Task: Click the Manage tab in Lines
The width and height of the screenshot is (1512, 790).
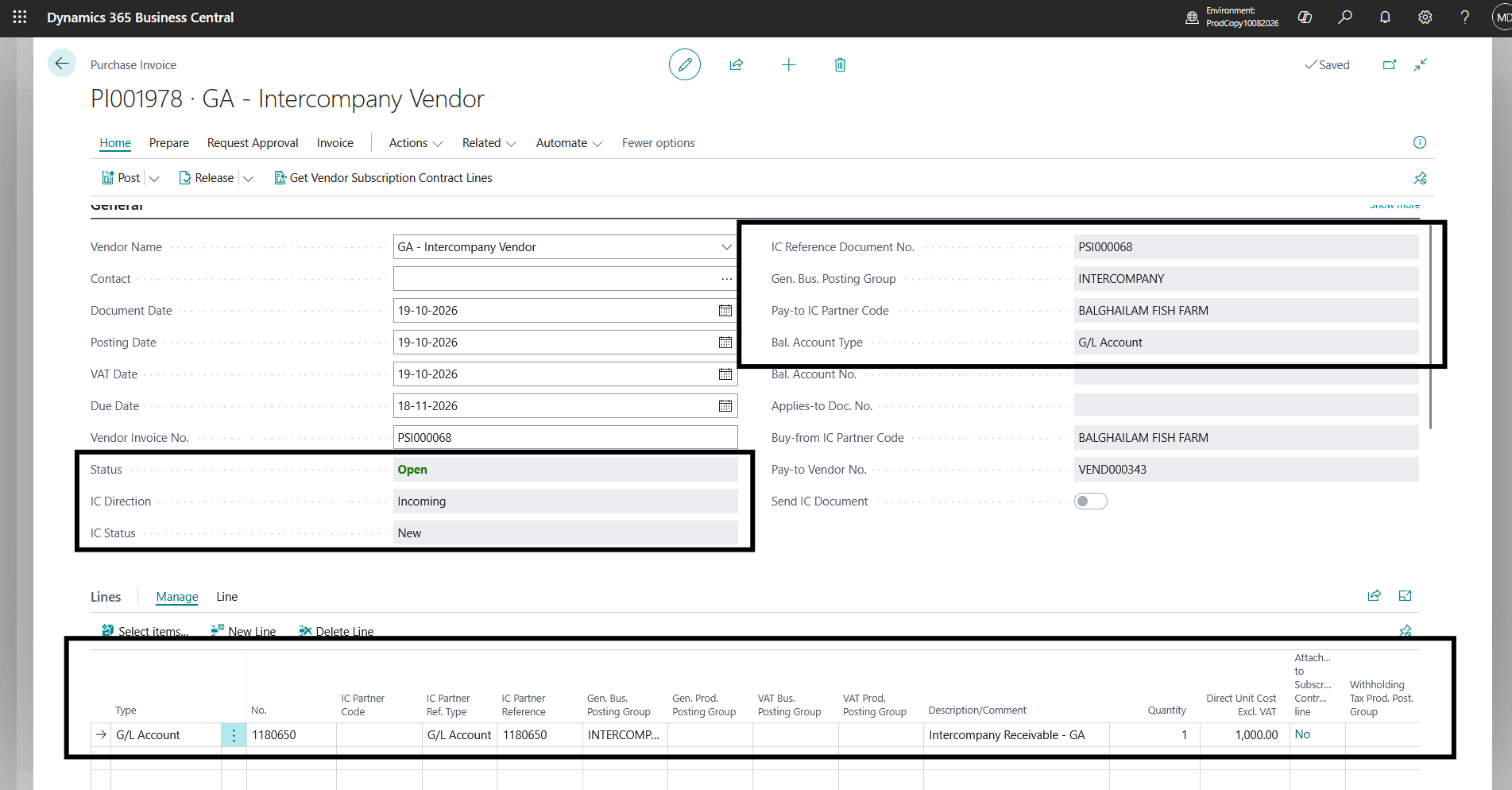Action: [177, 597]
